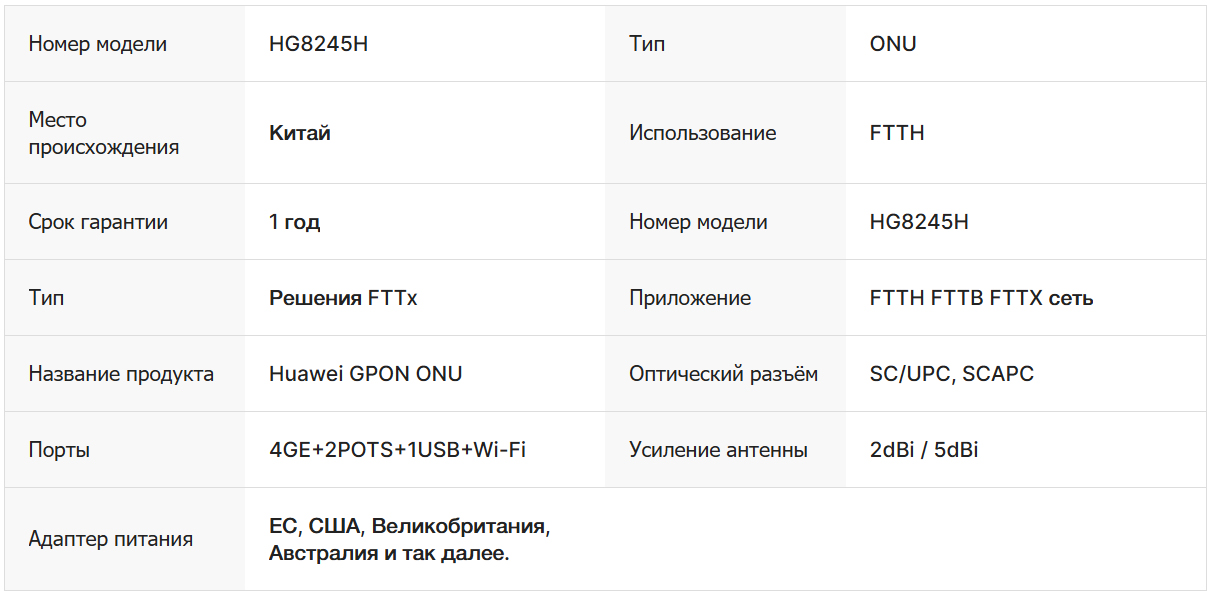Select the bold "Китай" value
The width and height of the screenshot is (1213, 597).
click(300, 133)
